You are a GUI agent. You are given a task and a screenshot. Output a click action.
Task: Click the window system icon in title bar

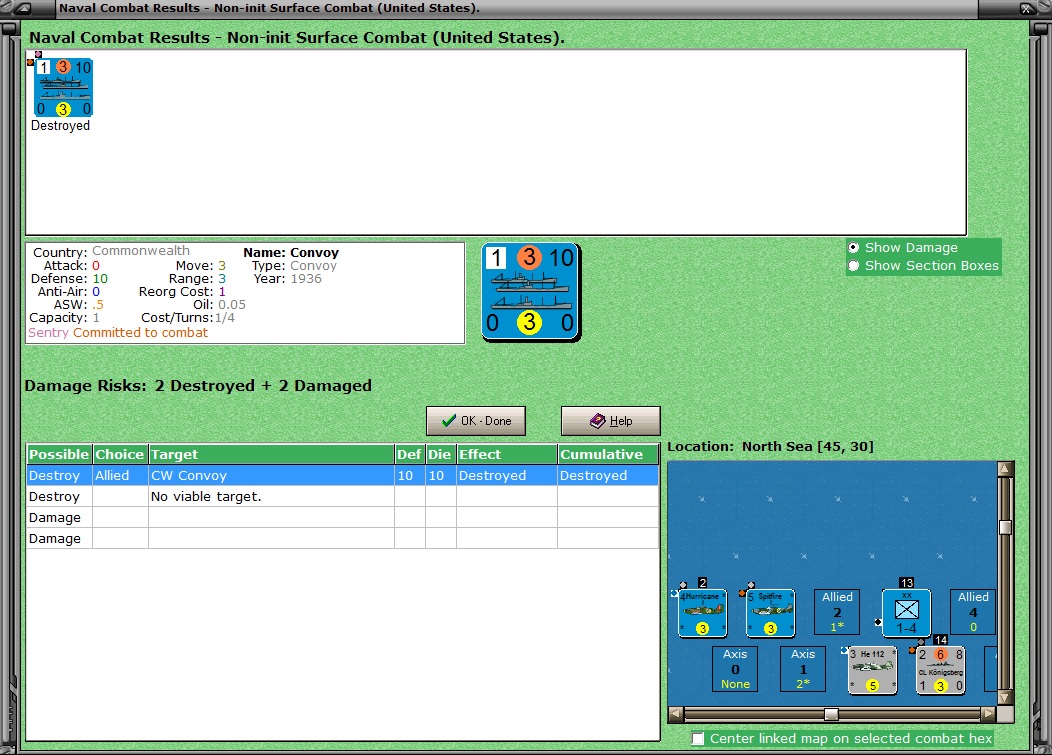pyautogui.click(x=21, y=9)
